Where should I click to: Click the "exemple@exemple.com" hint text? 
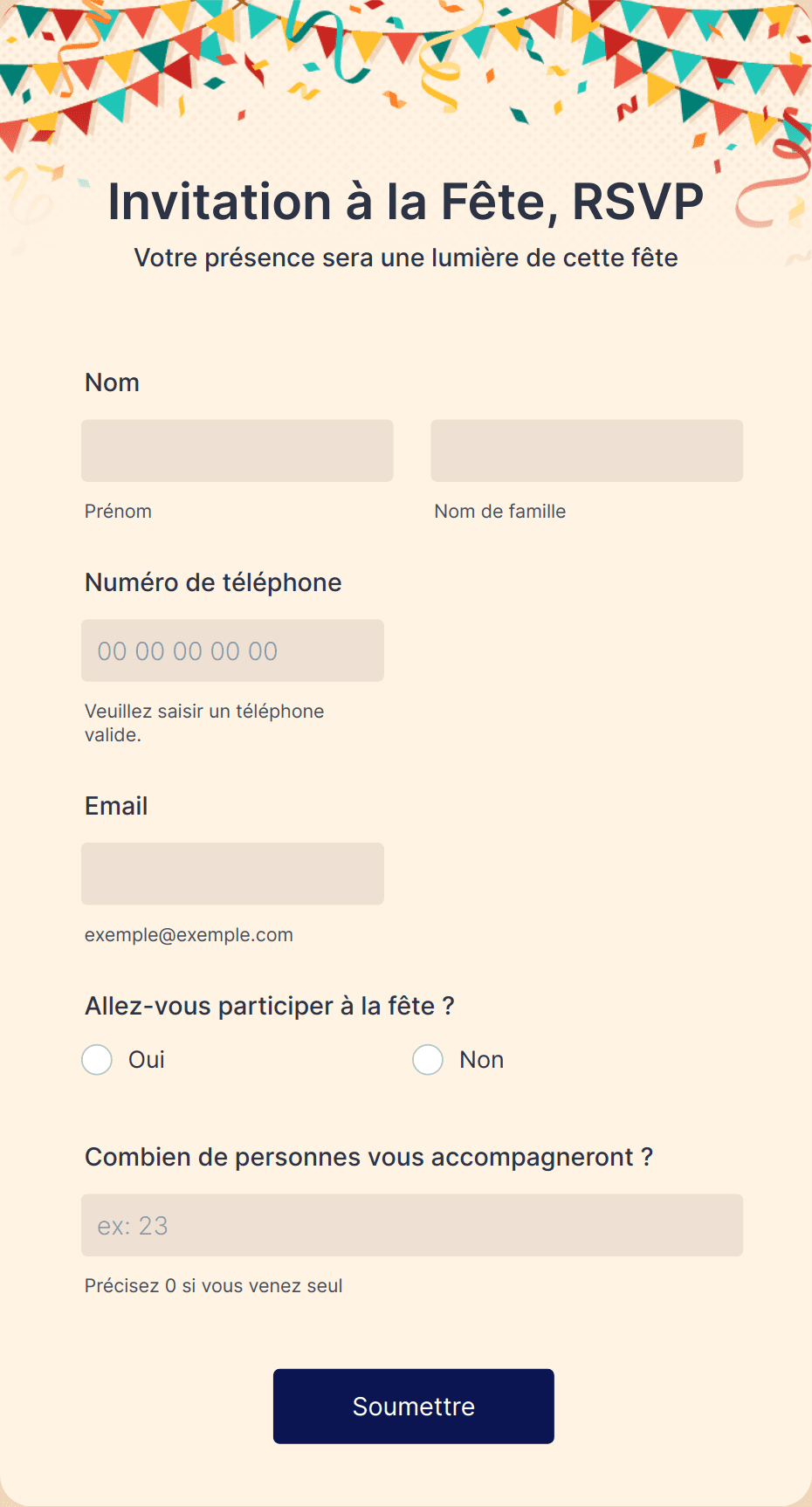(x=189, y=935)
